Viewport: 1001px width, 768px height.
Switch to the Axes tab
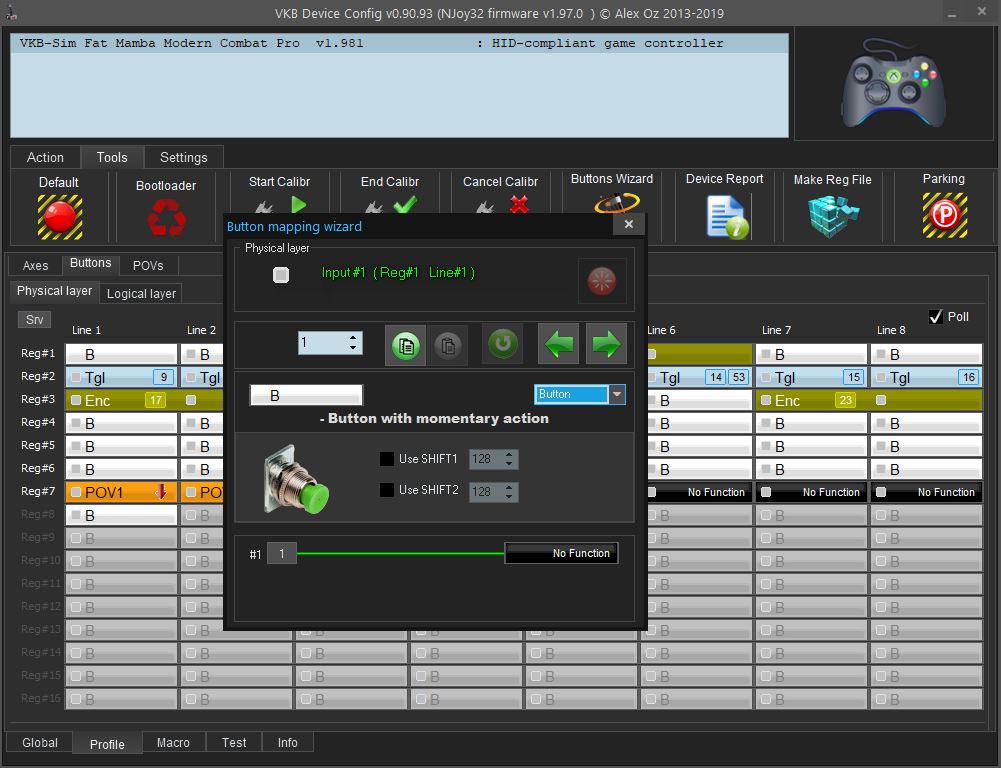36,266
